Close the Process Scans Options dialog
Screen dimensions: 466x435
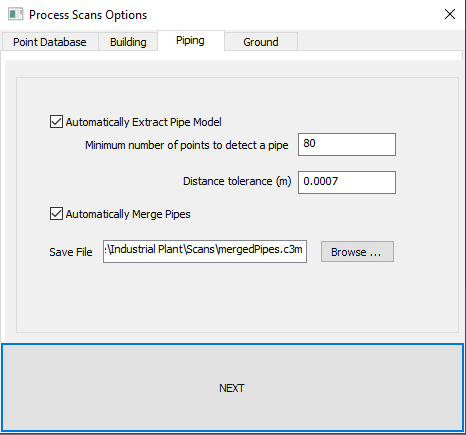click(450, 14)
